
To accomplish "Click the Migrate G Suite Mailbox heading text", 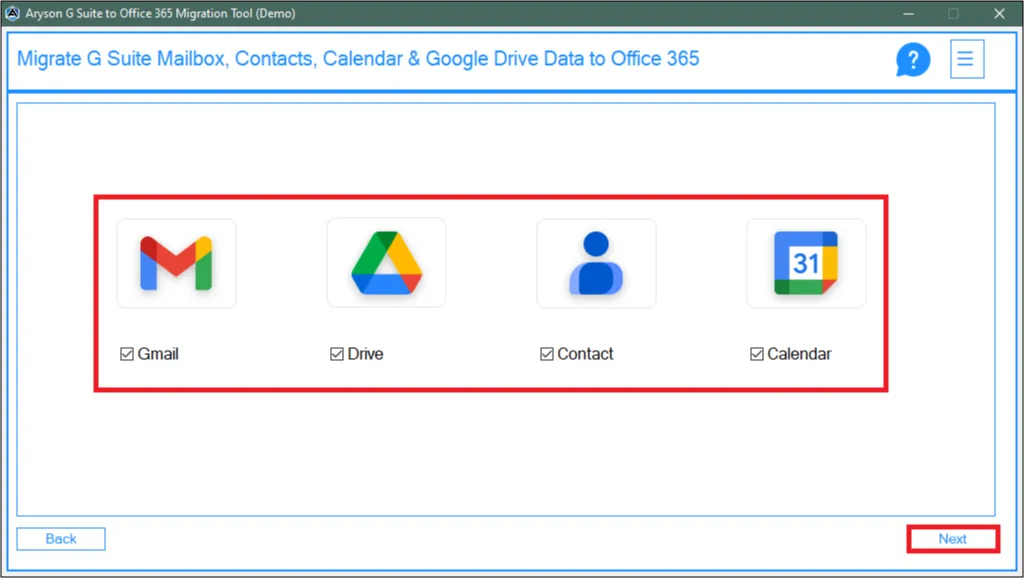I will pos(358,59).
